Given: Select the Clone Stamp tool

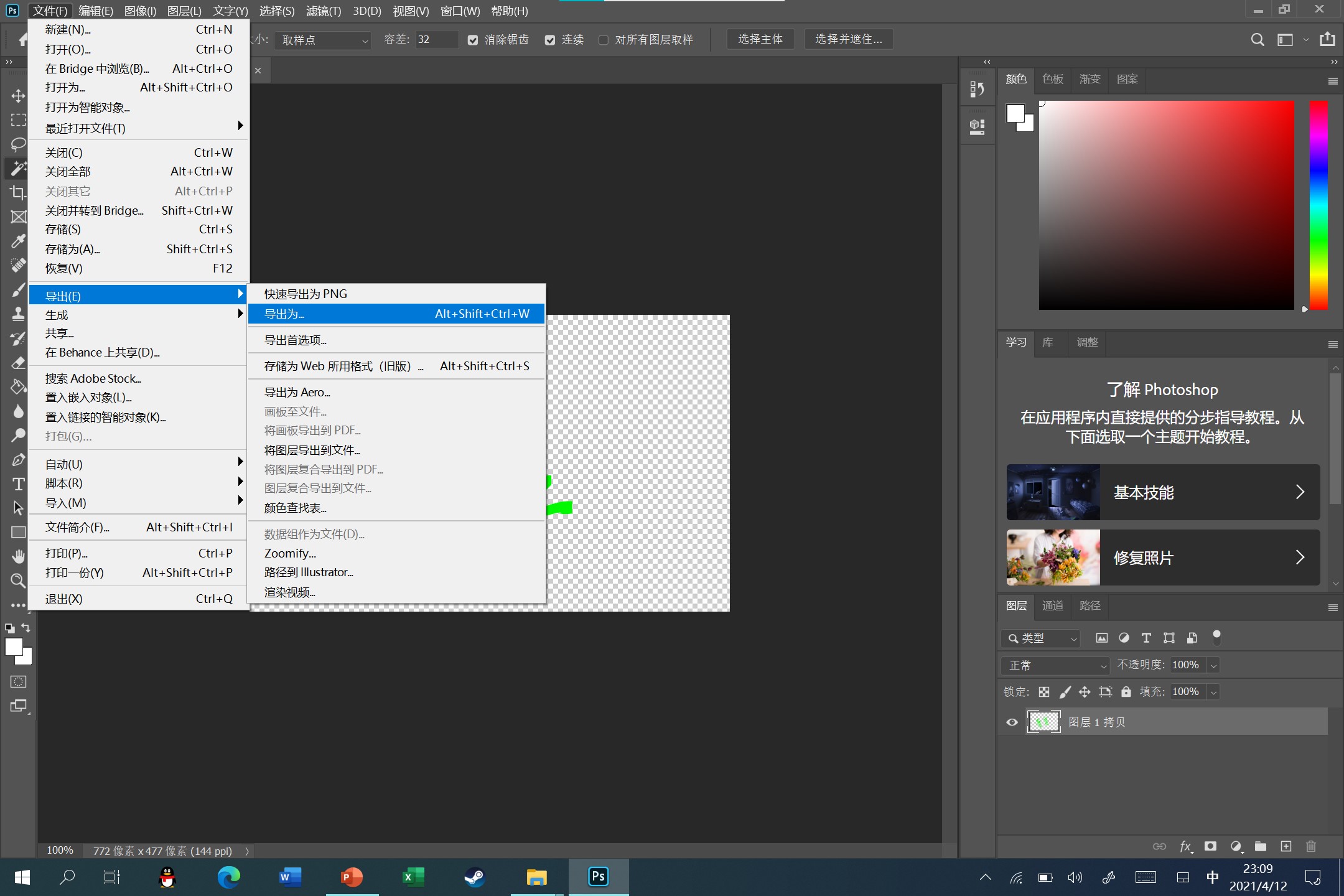Looking at the screenshot, I should point(18,314).
